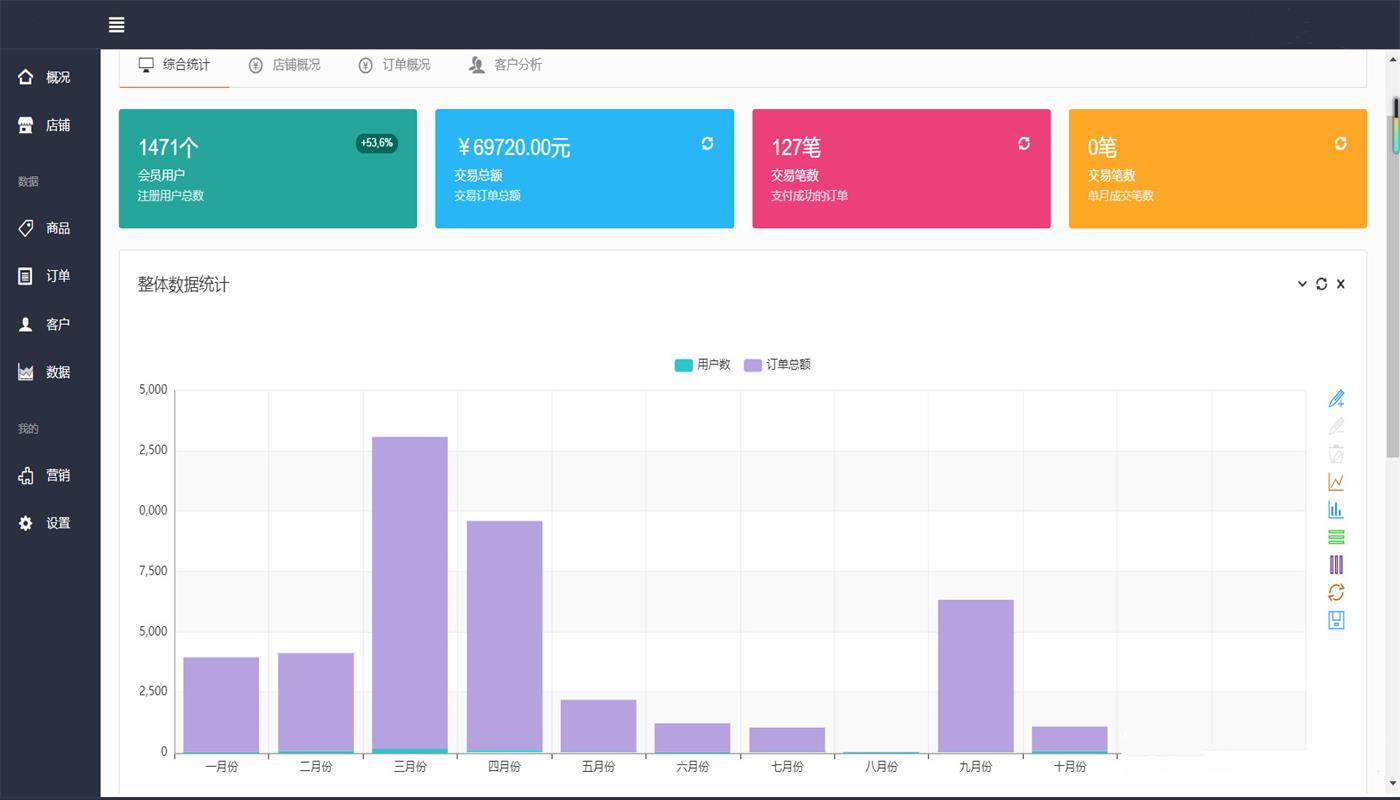Click the 三月份 purple bar in chart

[x=410, y=590]
